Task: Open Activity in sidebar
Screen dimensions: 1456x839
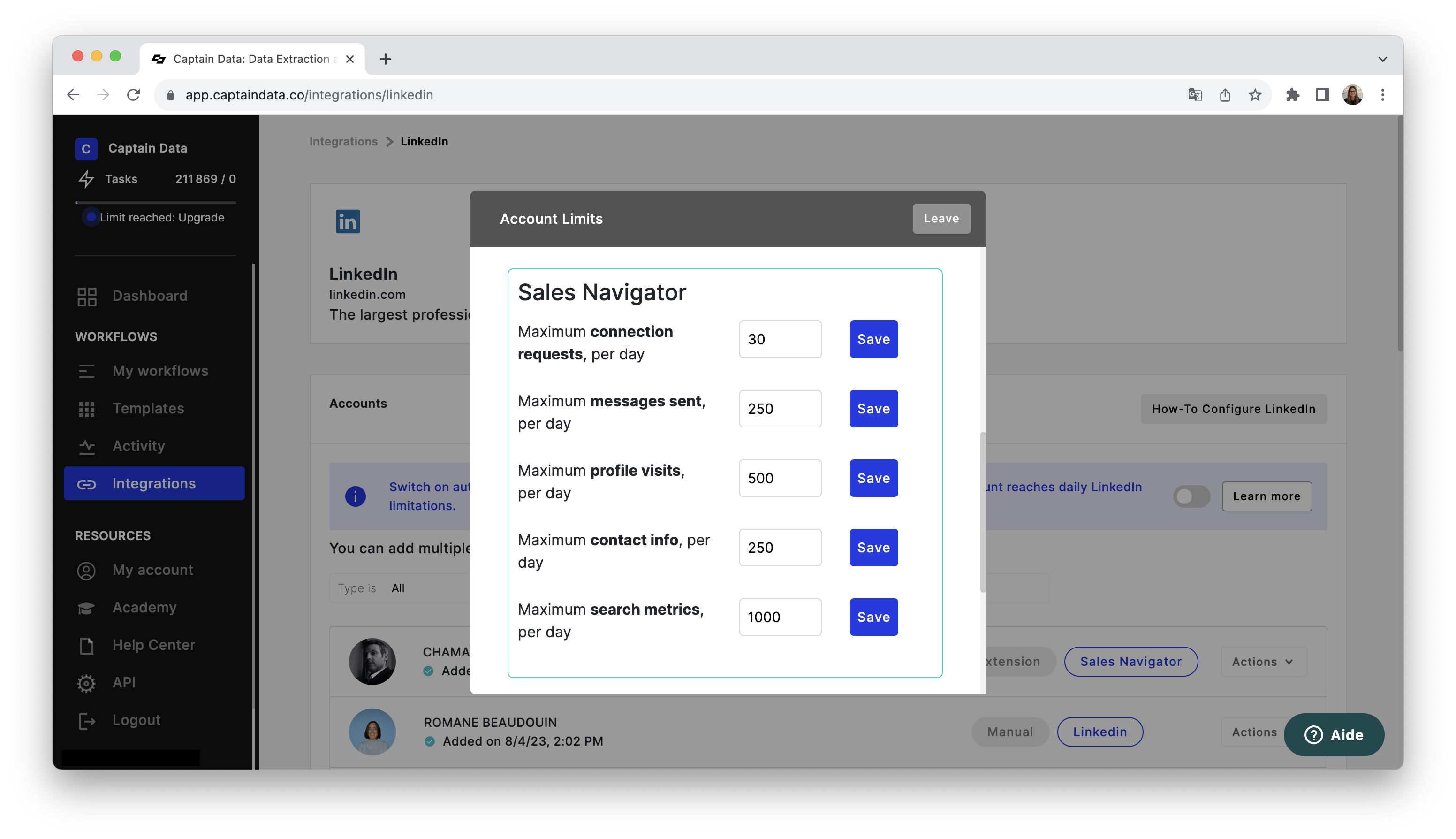Action: point(154,445)
